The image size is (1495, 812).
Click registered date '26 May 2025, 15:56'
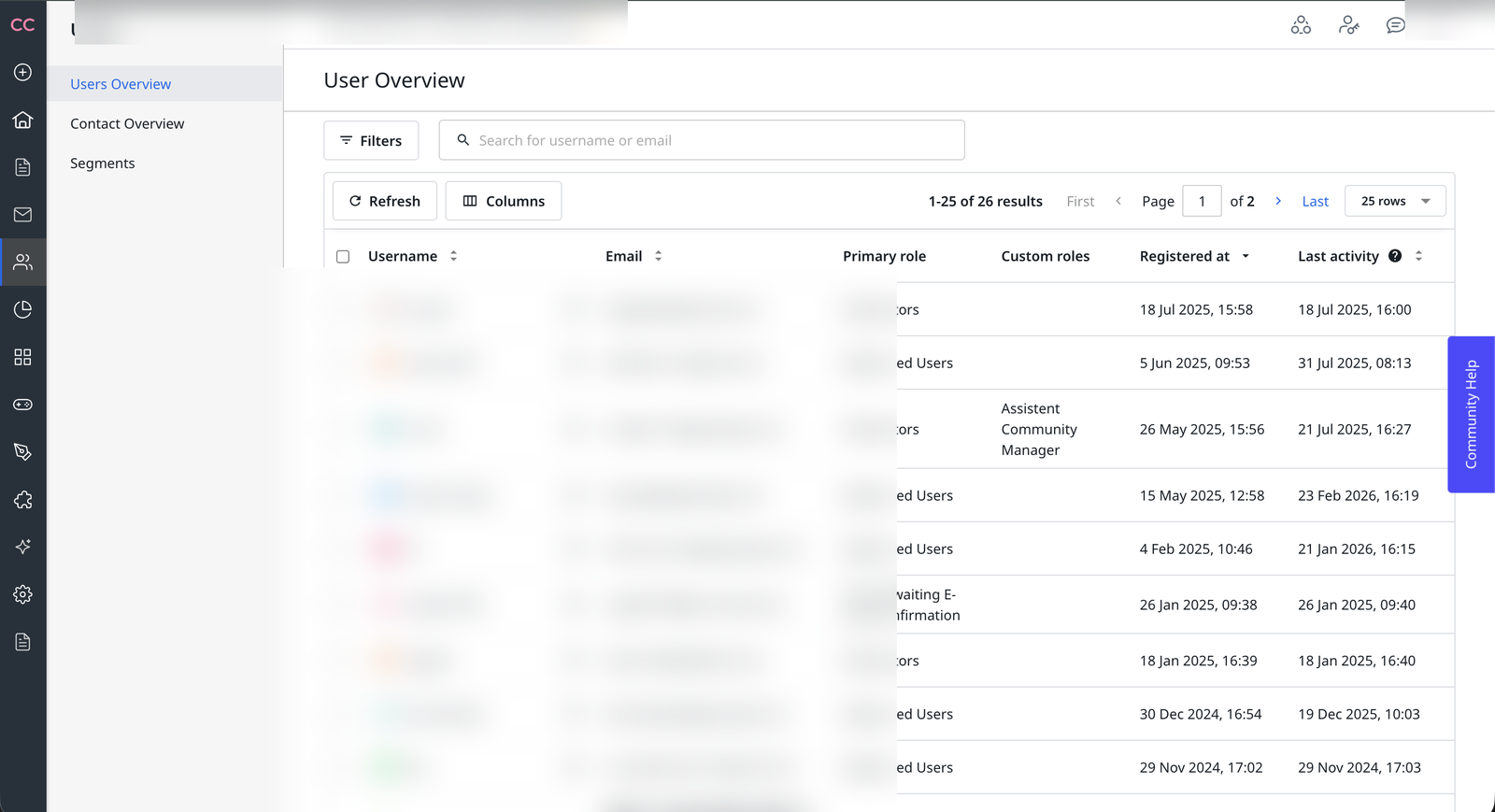point(1202,429)
